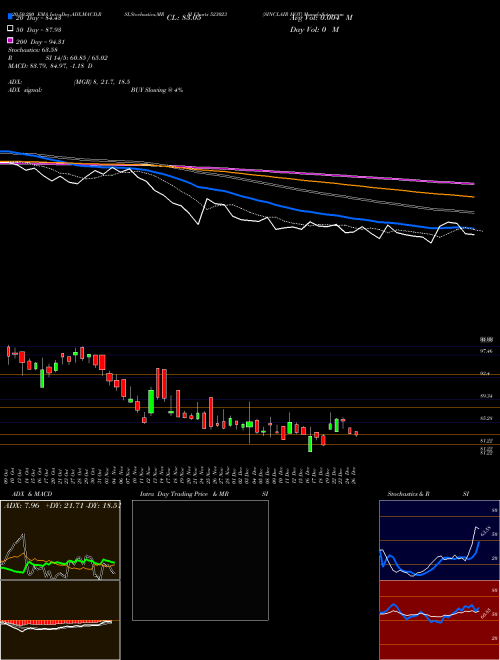Click the 89.34 price axis label
This screenshot has width=500, height=660.
(x=487, y=396)
